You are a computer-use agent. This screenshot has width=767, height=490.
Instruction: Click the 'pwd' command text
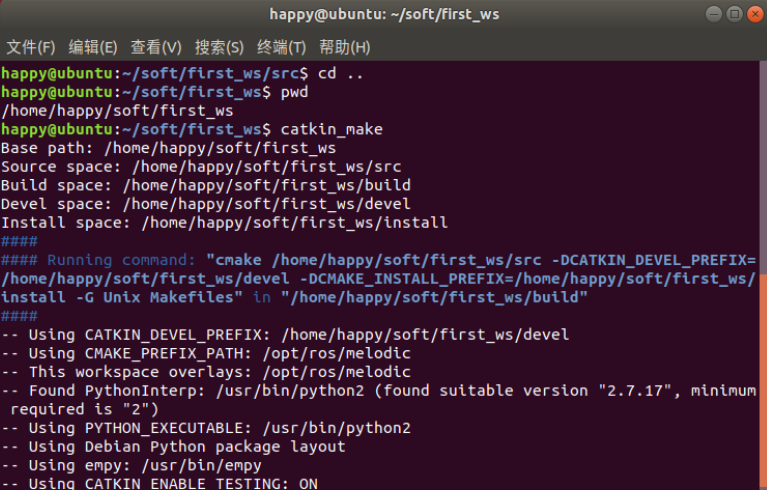(x=294, y=92)
